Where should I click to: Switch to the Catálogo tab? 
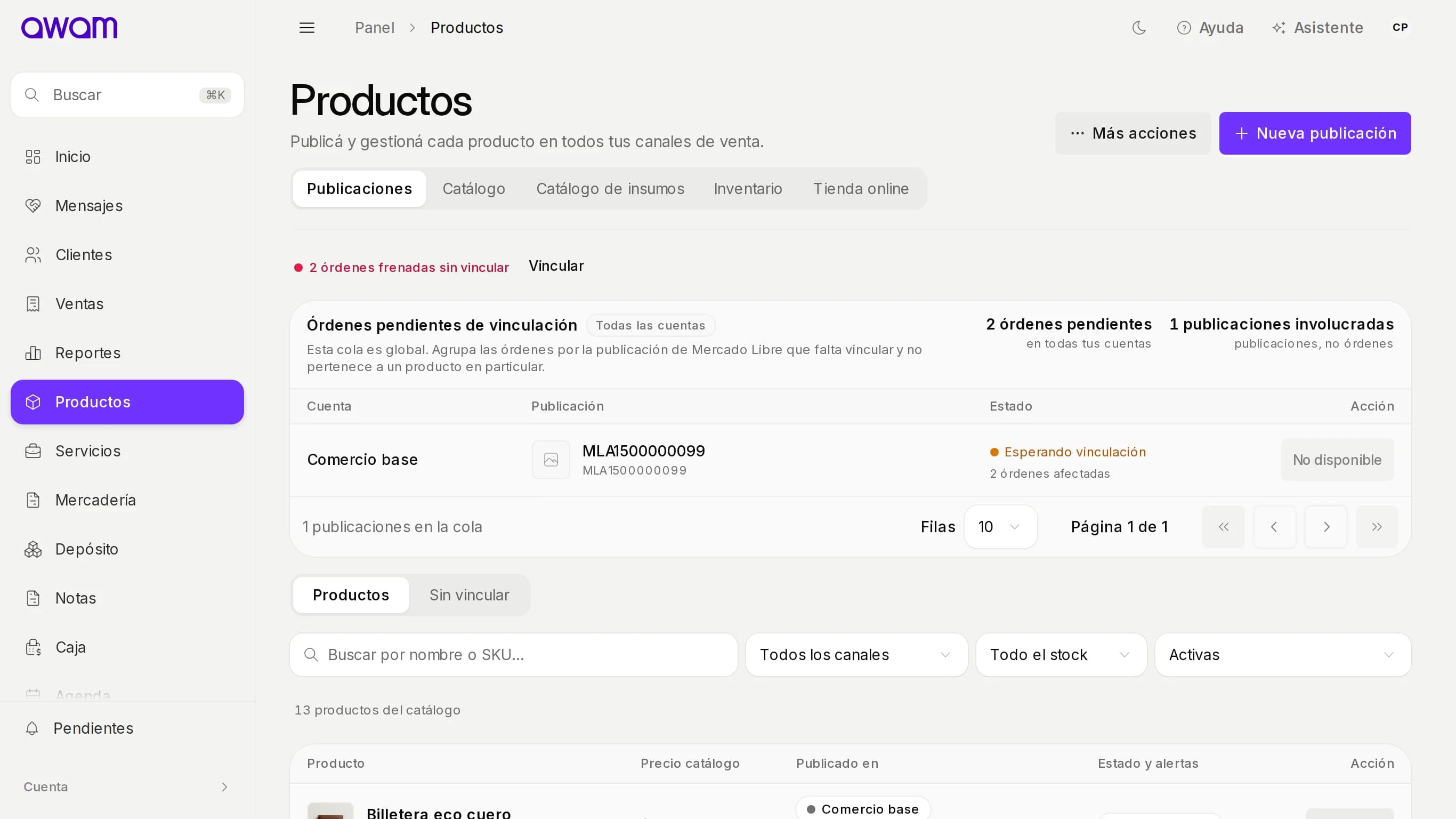[474, 189]
